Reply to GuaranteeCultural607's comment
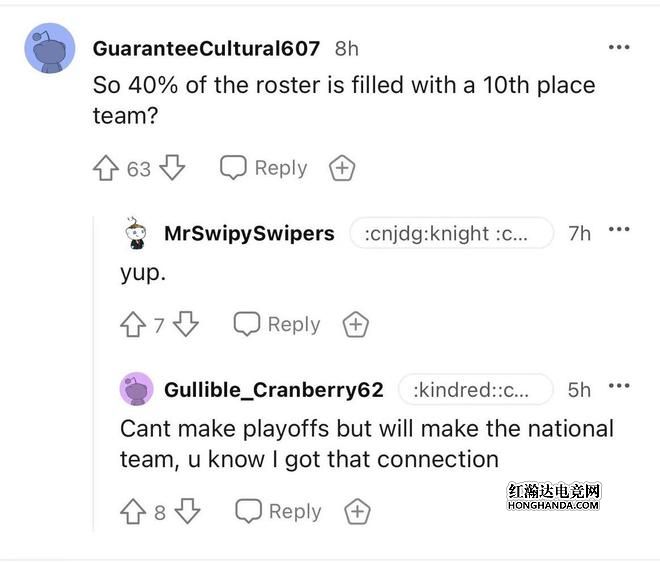 click(264, 168)
